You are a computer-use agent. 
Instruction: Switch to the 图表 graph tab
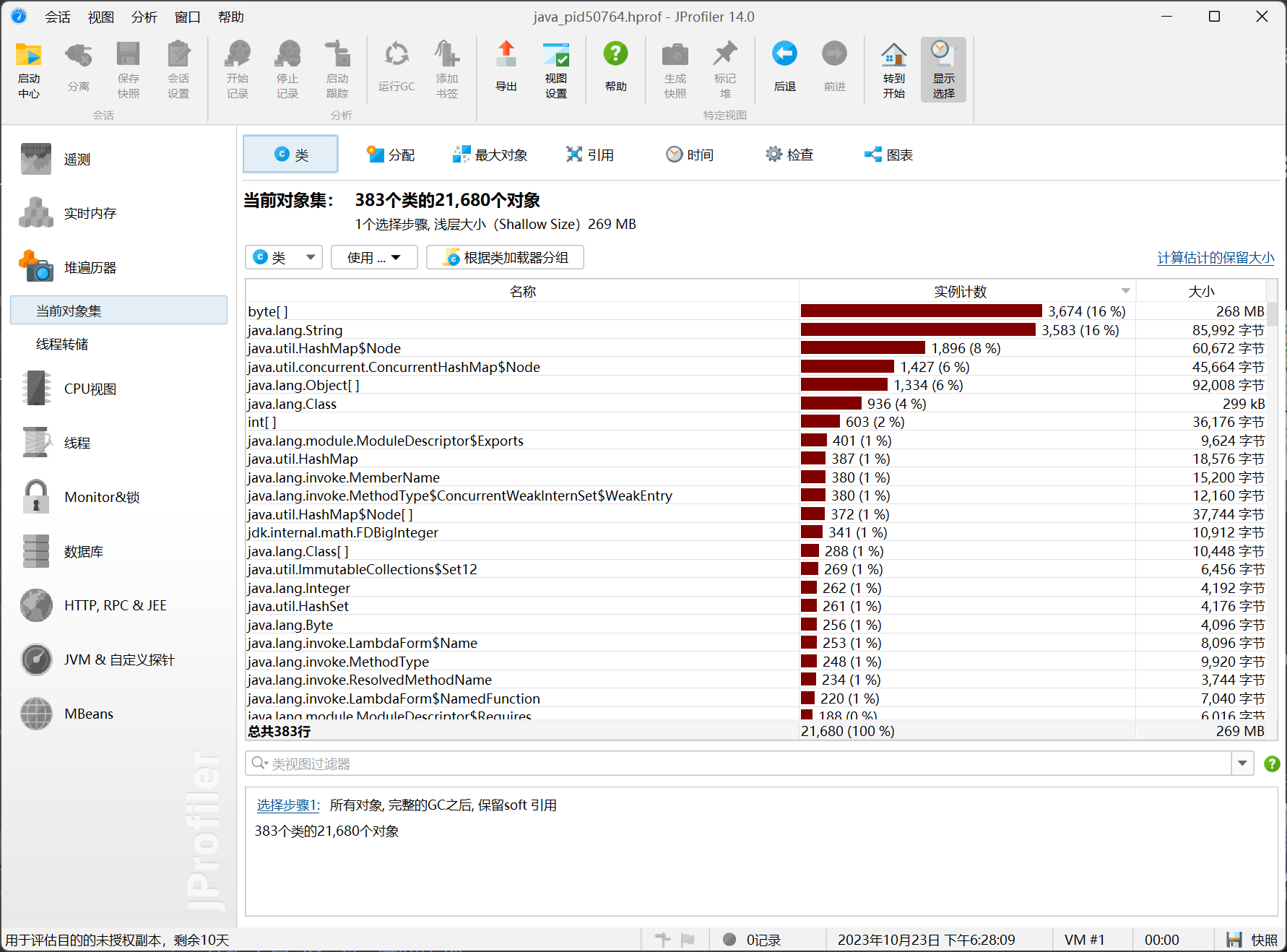pos(889,155)
